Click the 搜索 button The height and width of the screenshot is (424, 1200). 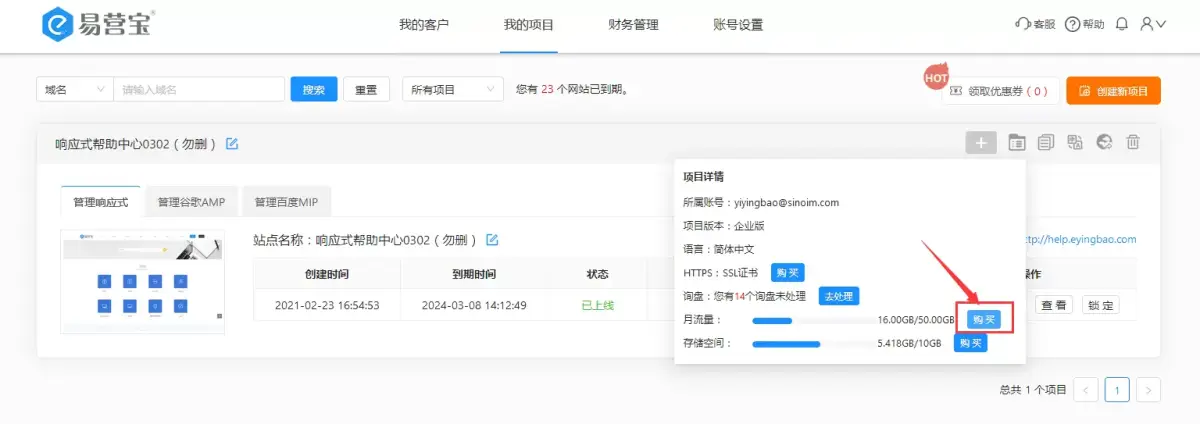pos(313,89)
